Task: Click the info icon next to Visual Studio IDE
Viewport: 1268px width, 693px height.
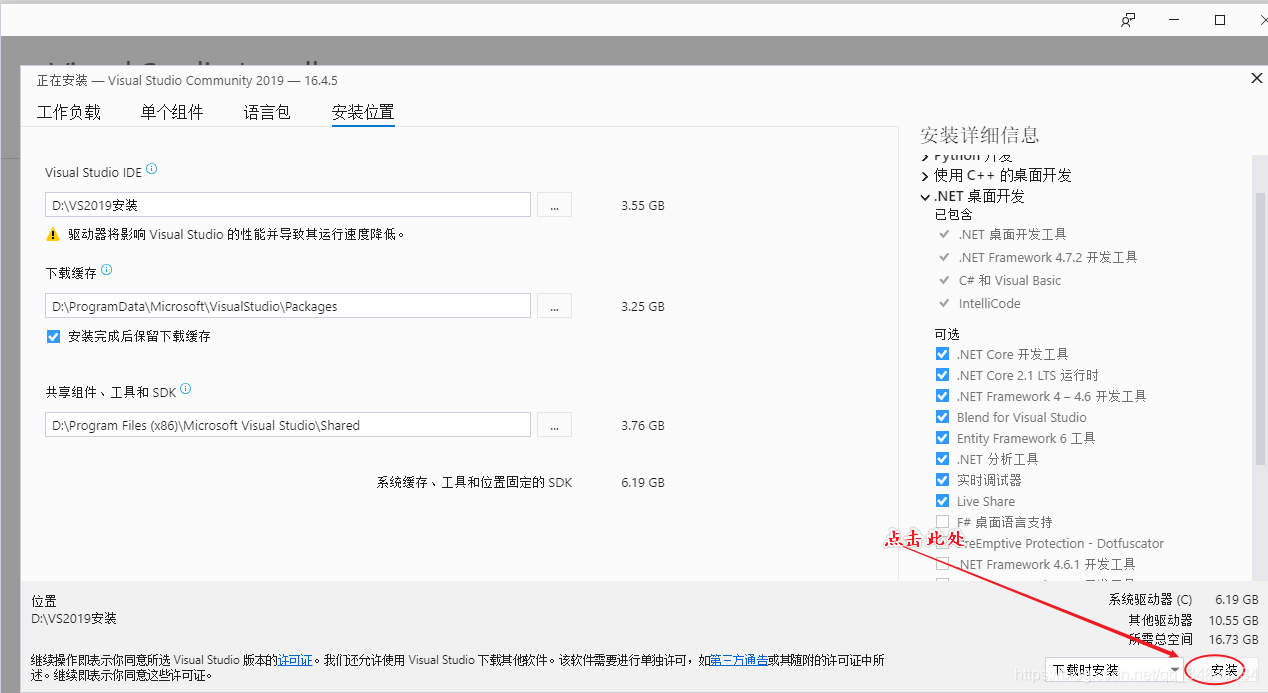Action: pos(151,169)
